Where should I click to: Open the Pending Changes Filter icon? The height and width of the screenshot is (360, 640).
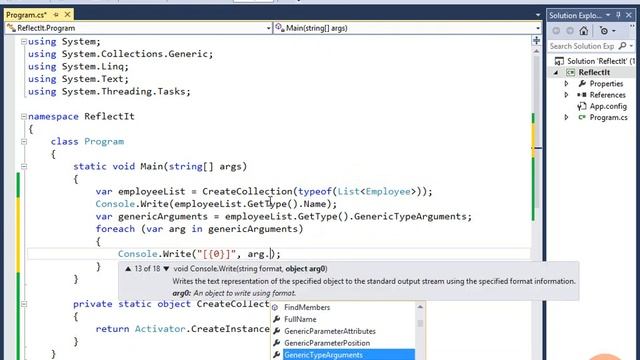point(604,31)
